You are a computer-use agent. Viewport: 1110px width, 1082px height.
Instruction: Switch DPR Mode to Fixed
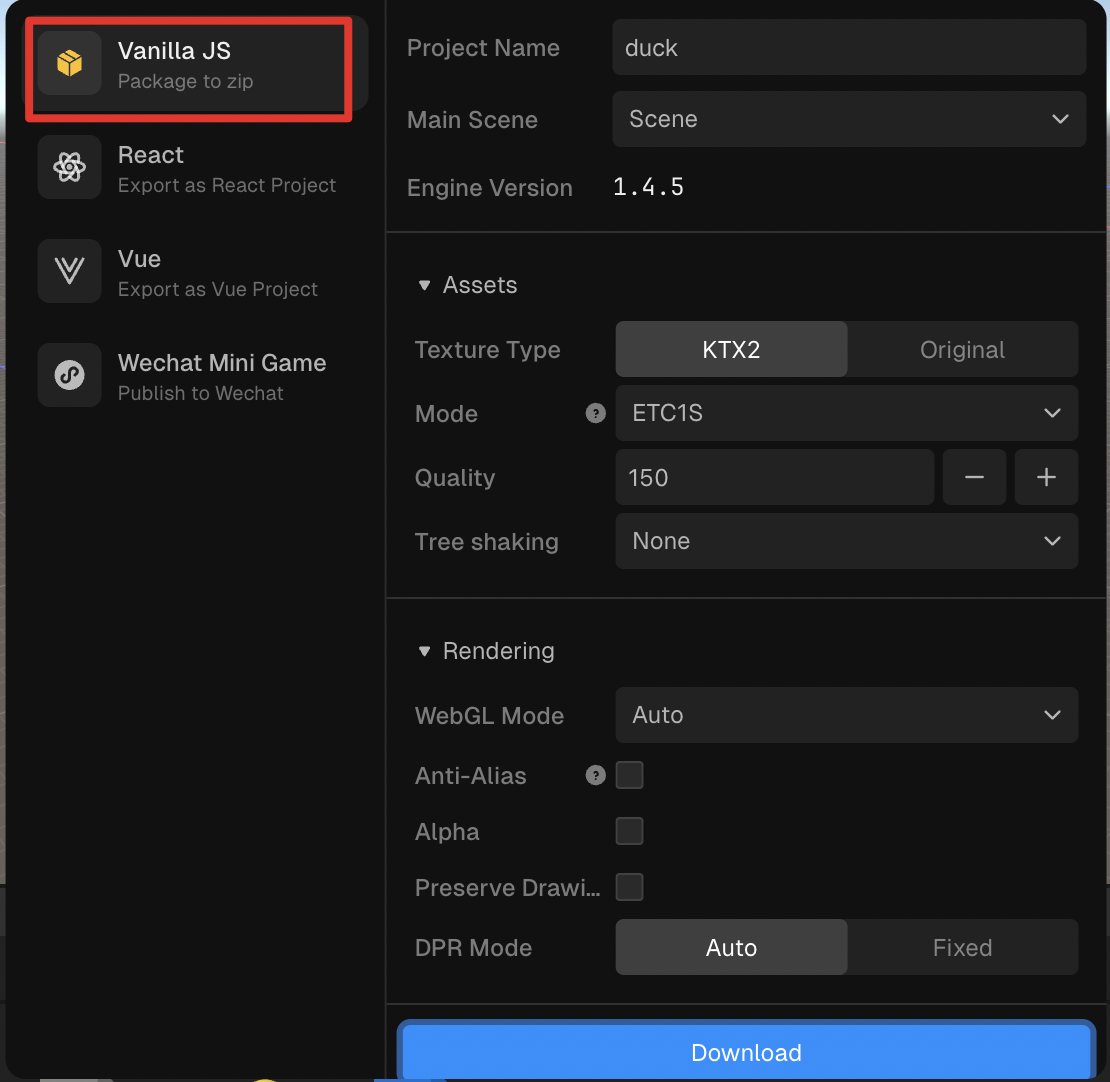(x=962, y=948)
